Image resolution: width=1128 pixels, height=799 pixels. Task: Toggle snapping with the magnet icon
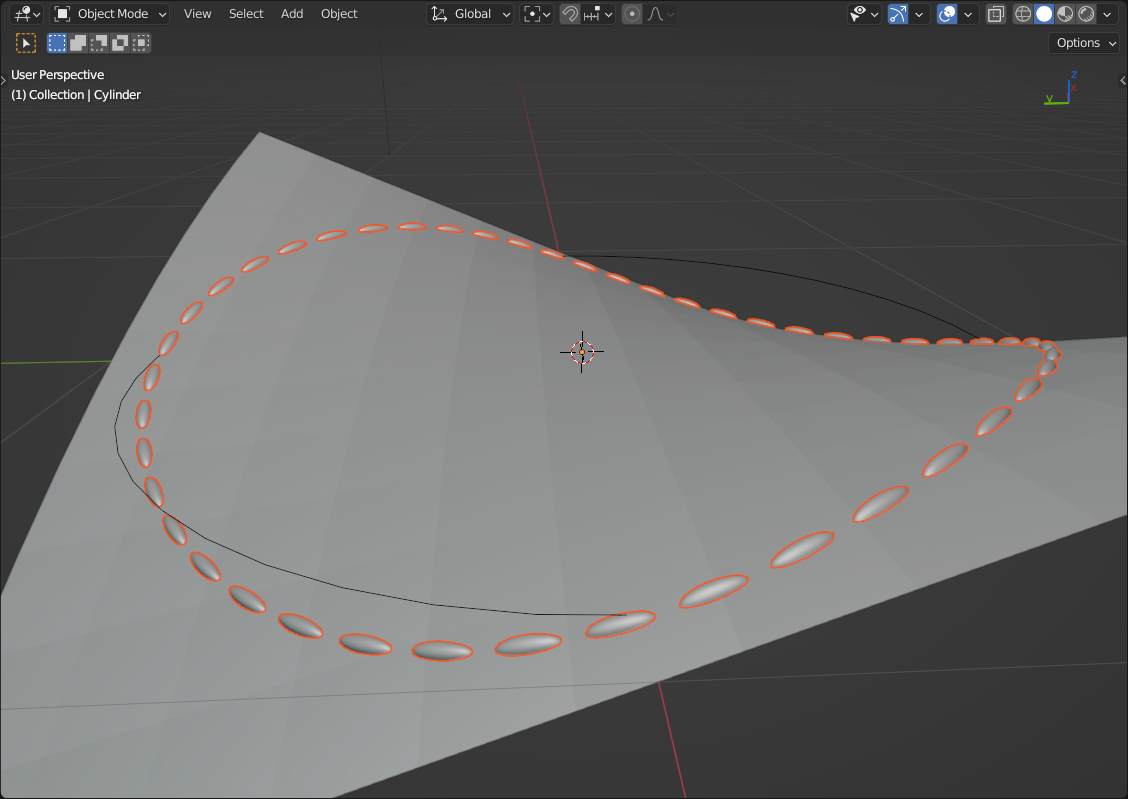pos(568,14)
